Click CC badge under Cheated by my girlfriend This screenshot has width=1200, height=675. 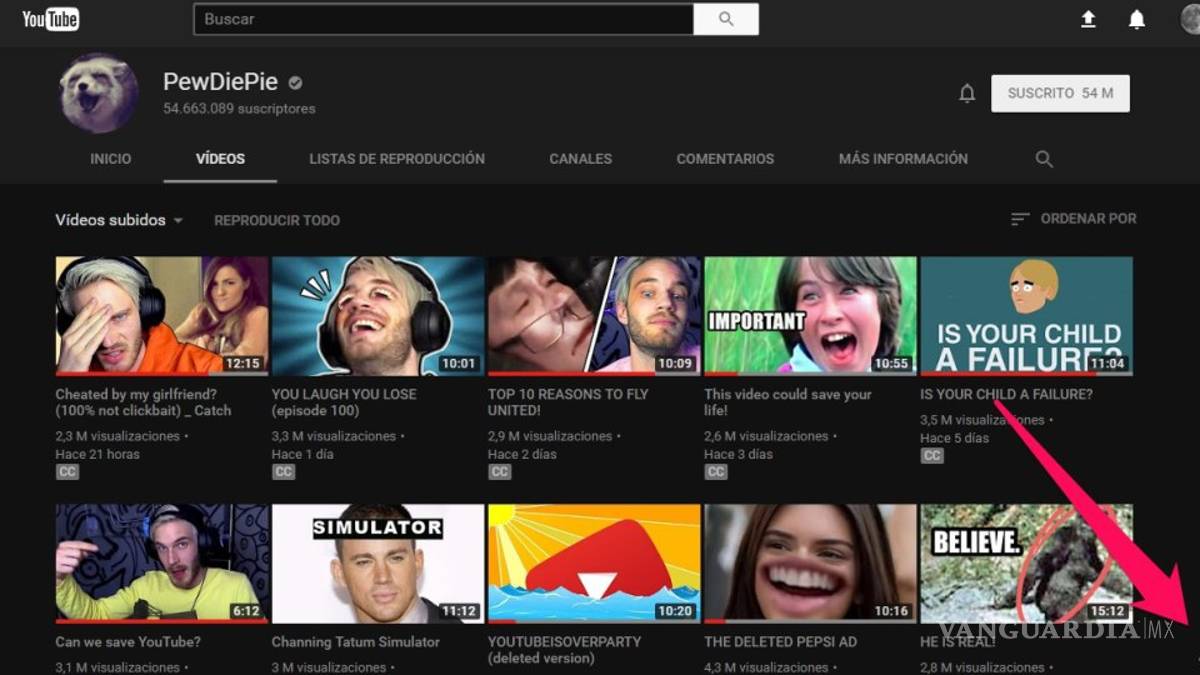point(67,472)
